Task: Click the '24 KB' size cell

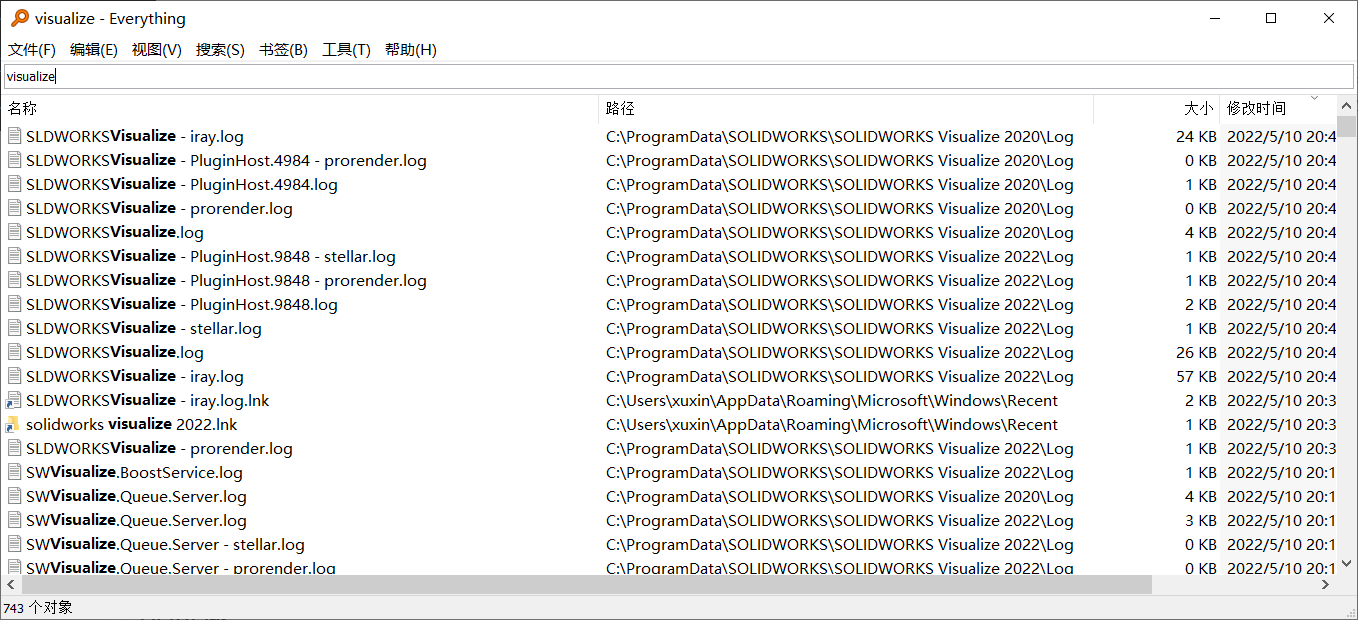Action: click(x=1196, y=136)
